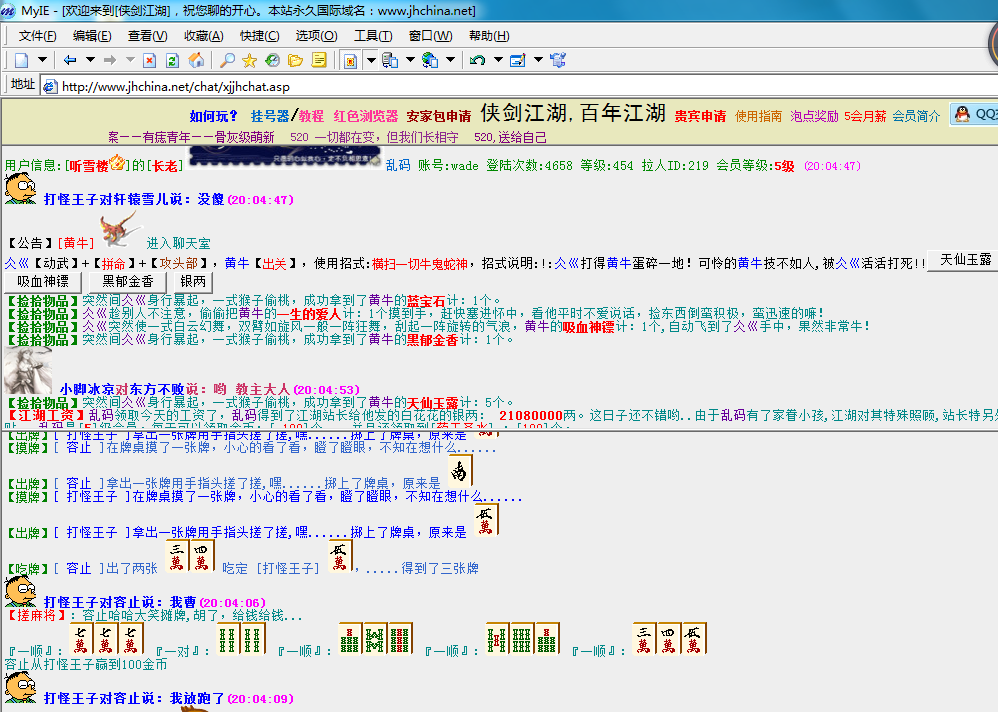Click the Search magnifier icon
Screen dimensions: 998x712
(x=227, y=60)
